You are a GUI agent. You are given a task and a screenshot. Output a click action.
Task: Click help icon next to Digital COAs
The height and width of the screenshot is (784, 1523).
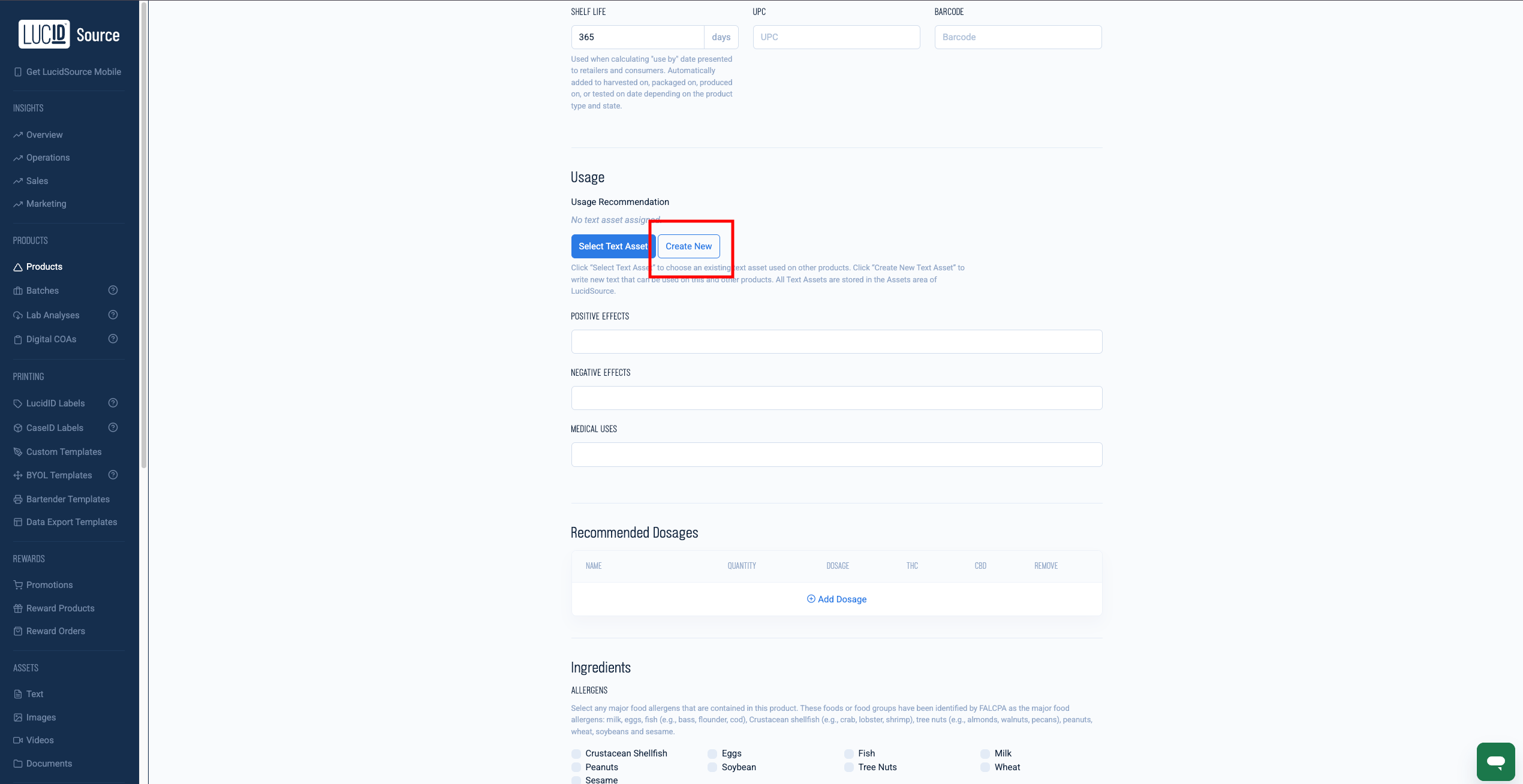click(x=113, y=339)
